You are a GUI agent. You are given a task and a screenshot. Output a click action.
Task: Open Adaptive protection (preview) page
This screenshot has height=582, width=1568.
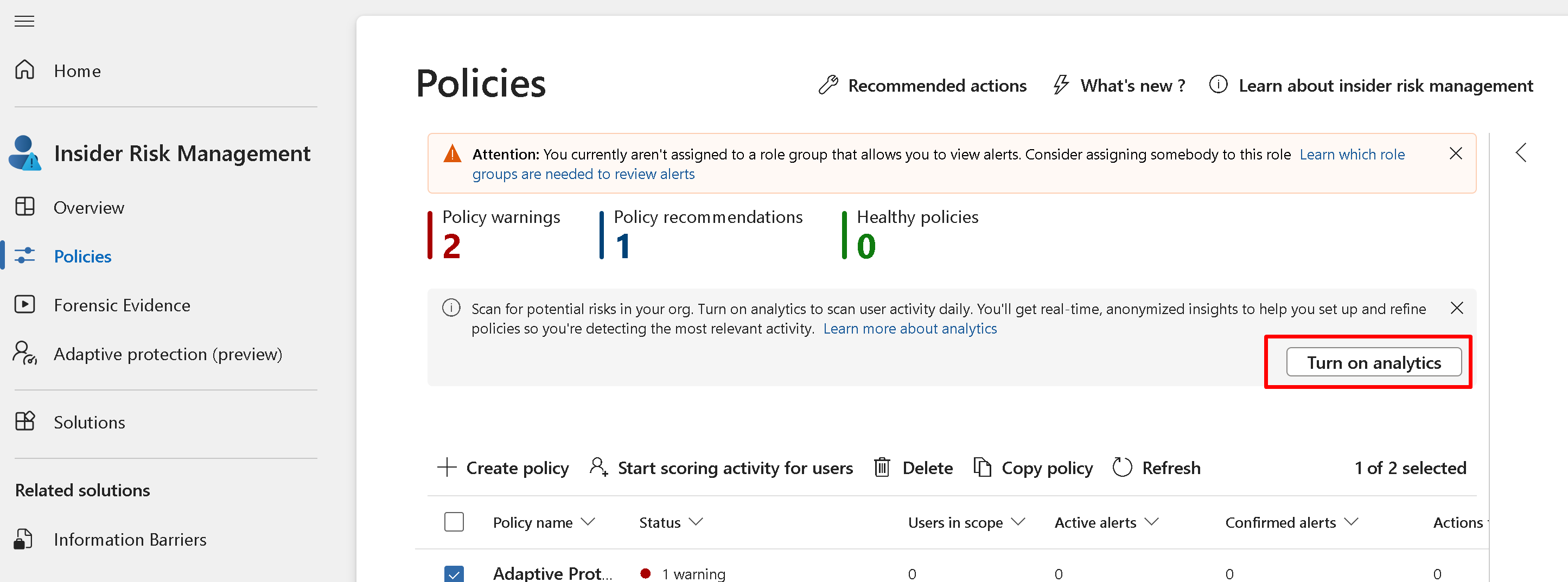(168, 354)
